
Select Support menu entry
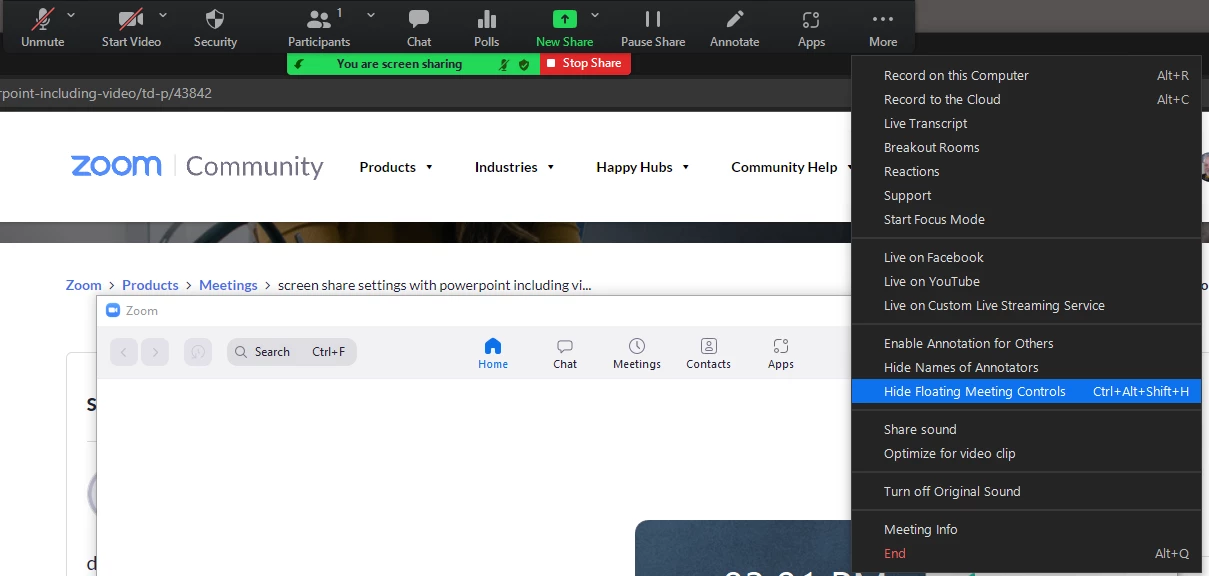coord(1026,195)
